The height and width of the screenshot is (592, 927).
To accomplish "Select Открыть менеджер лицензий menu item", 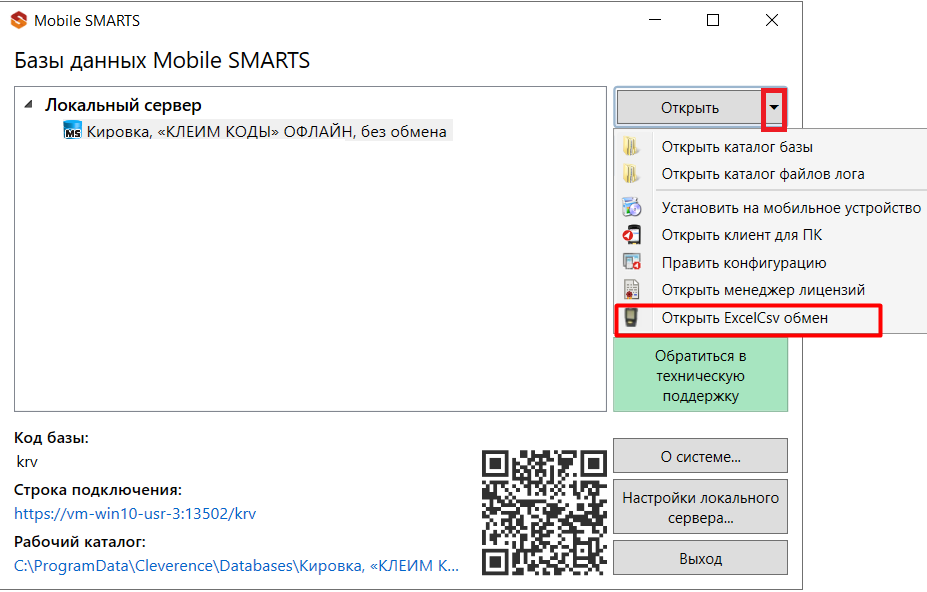I will pyautogui.click(x=772, y=290).
